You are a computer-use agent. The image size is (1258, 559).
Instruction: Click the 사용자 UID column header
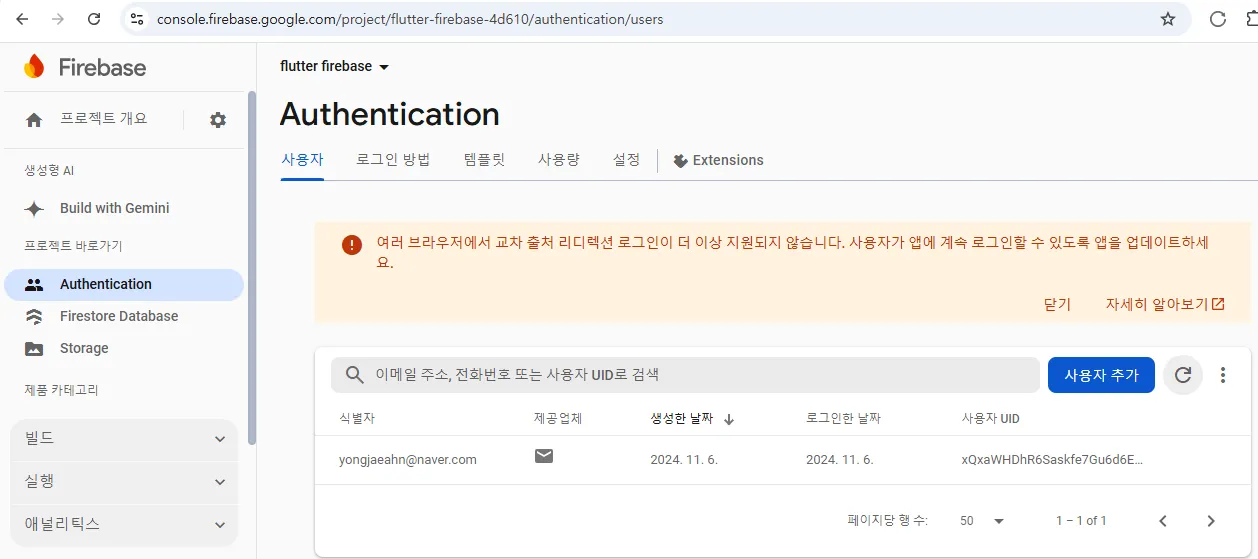coord(990,419)
